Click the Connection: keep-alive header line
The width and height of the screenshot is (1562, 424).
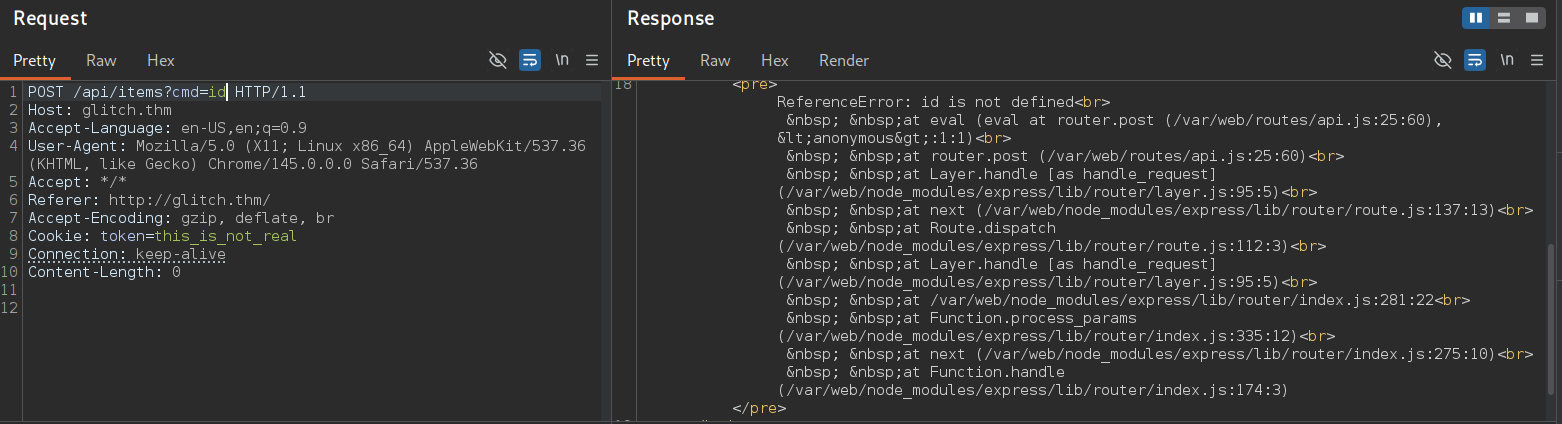[x=127, y=254]
